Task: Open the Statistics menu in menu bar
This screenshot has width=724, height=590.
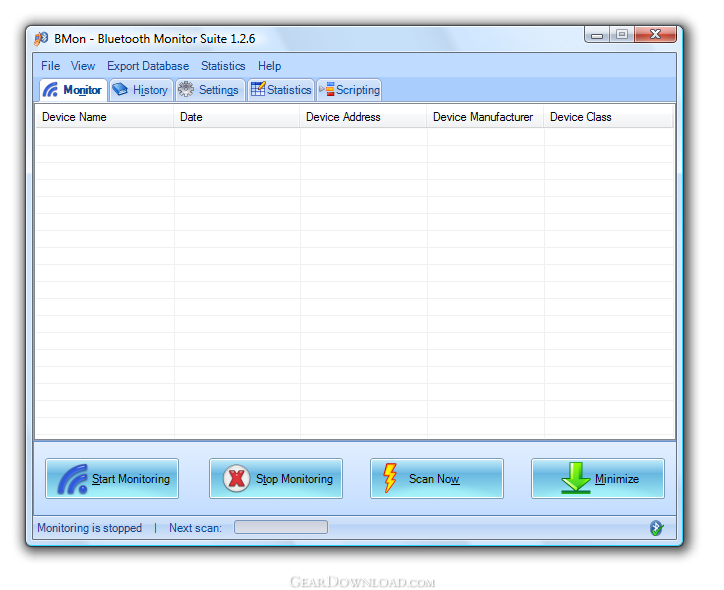Action: tap(223, 66)
